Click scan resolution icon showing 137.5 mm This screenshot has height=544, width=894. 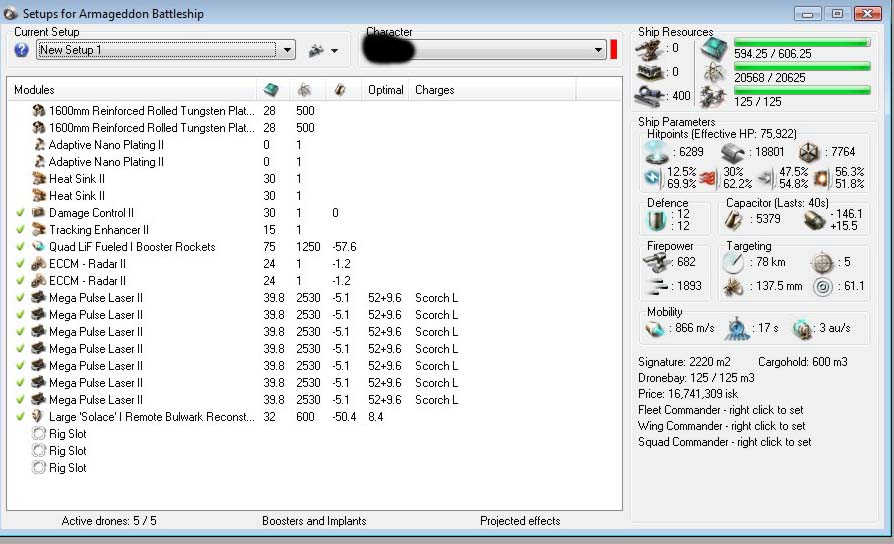[x=733, y=287]
